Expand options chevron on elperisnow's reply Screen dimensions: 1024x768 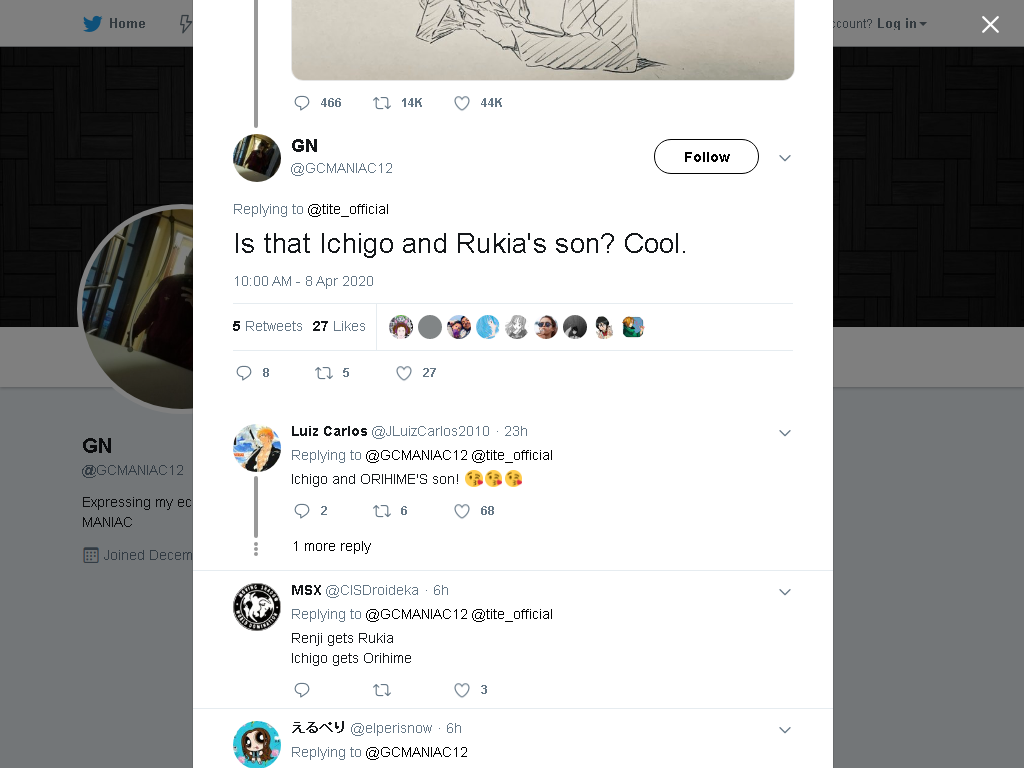[785, 729]
